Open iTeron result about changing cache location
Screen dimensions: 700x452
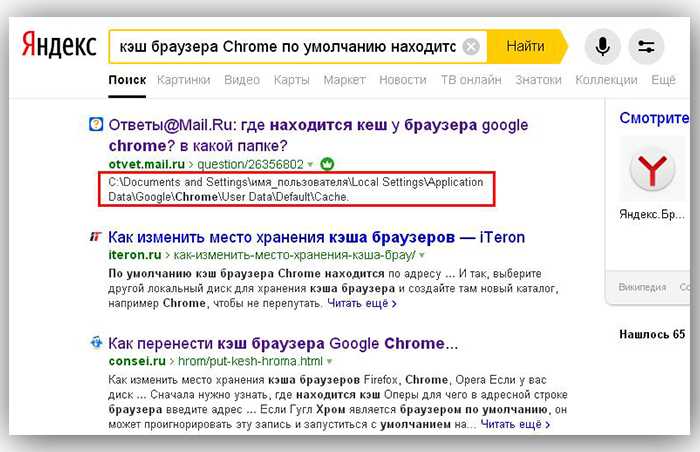317,237
